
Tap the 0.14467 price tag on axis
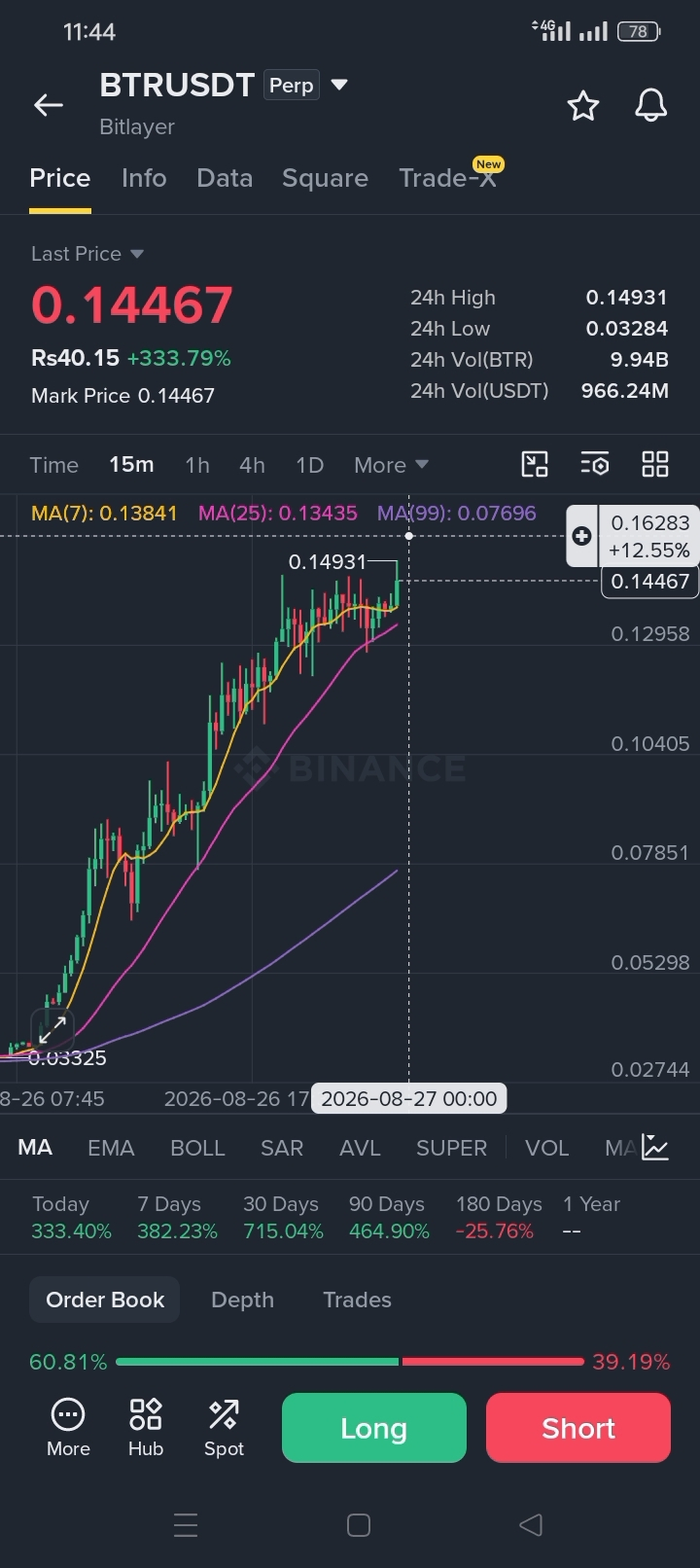tap(650, 582)
